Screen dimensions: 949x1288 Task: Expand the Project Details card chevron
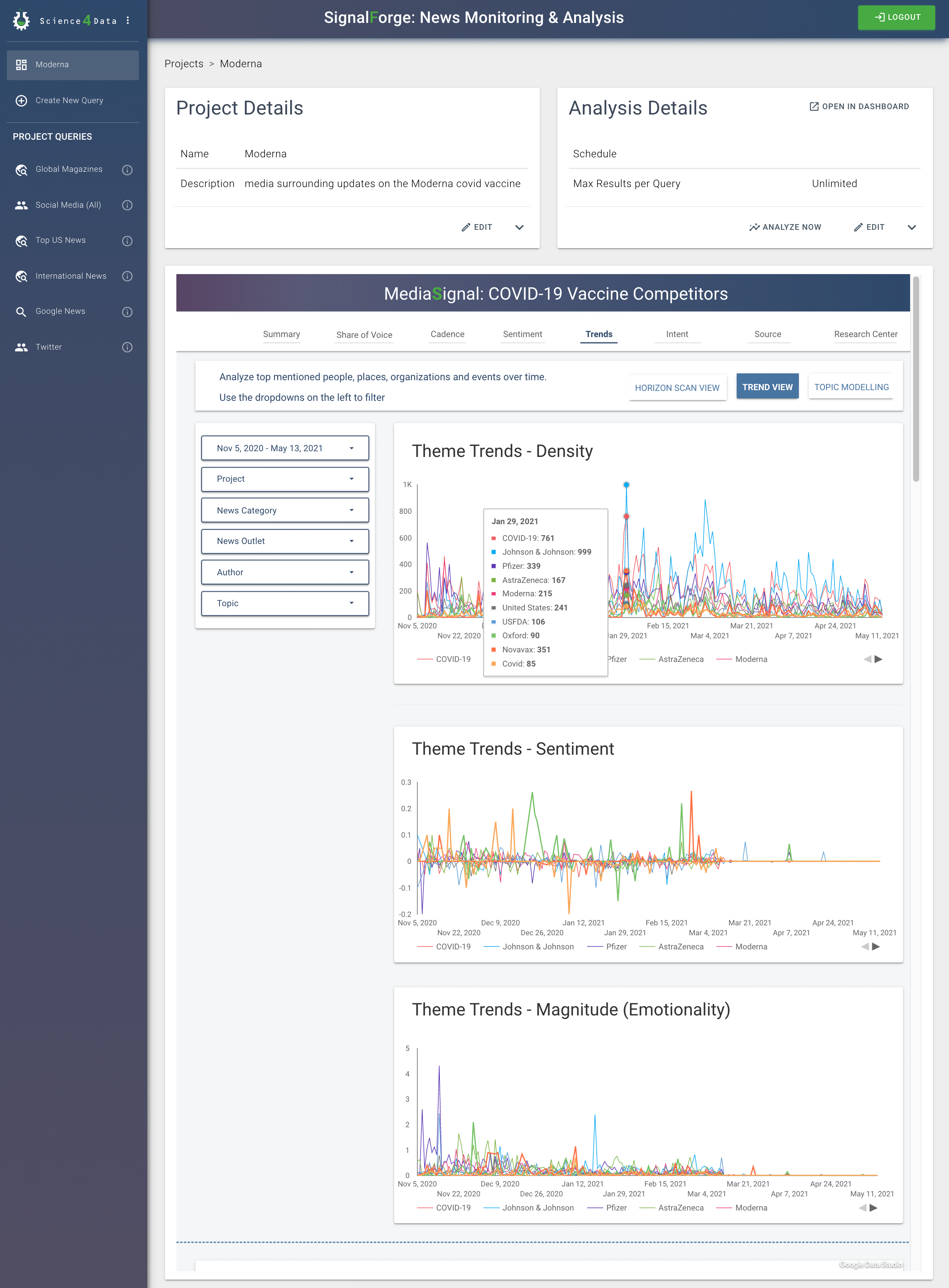[x=519, y=228]
